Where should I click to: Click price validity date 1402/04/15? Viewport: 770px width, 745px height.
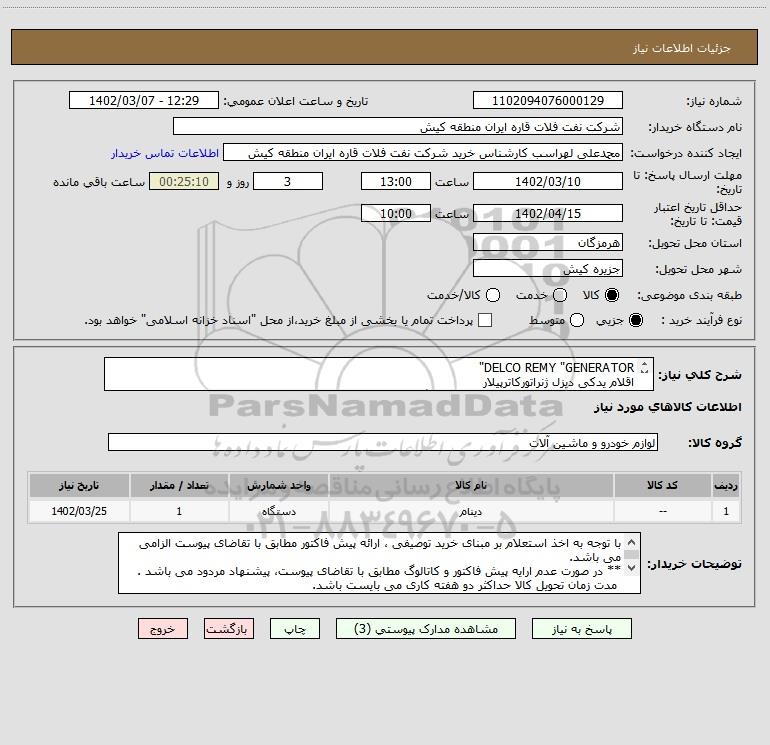click(548, 213)
